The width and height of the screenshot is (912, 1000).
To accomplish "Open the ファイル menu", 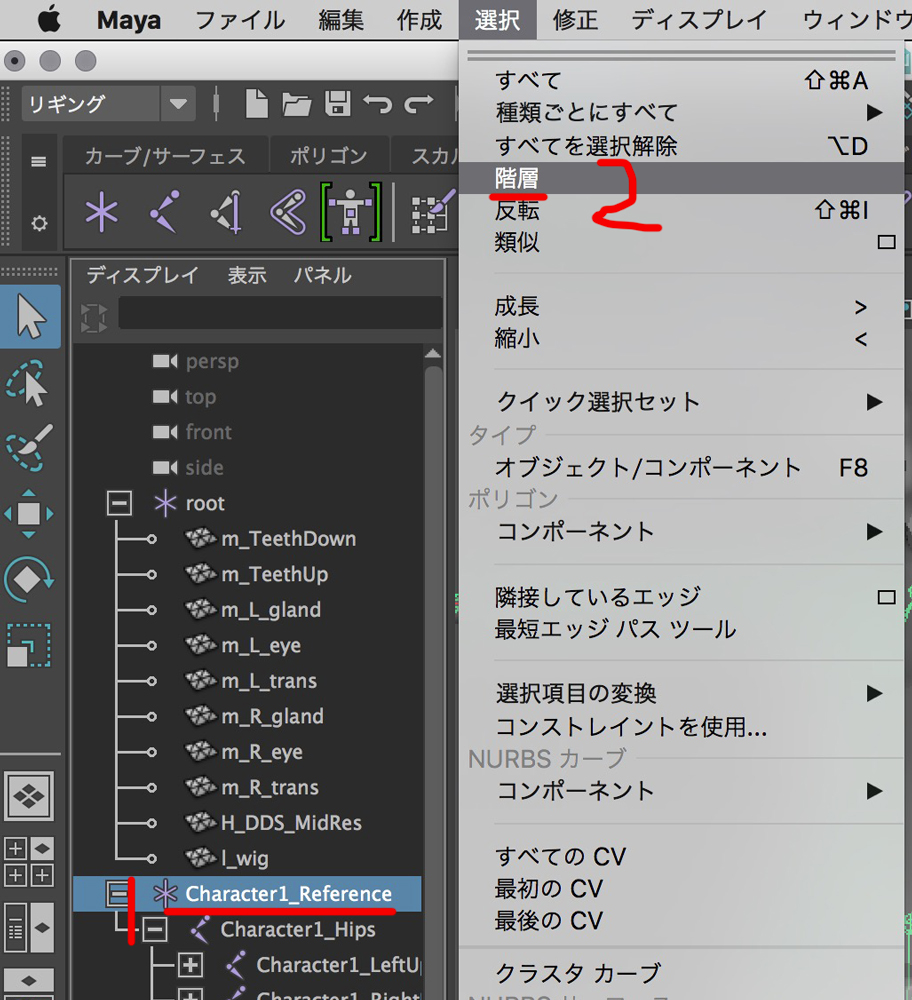I will [240, 20].
